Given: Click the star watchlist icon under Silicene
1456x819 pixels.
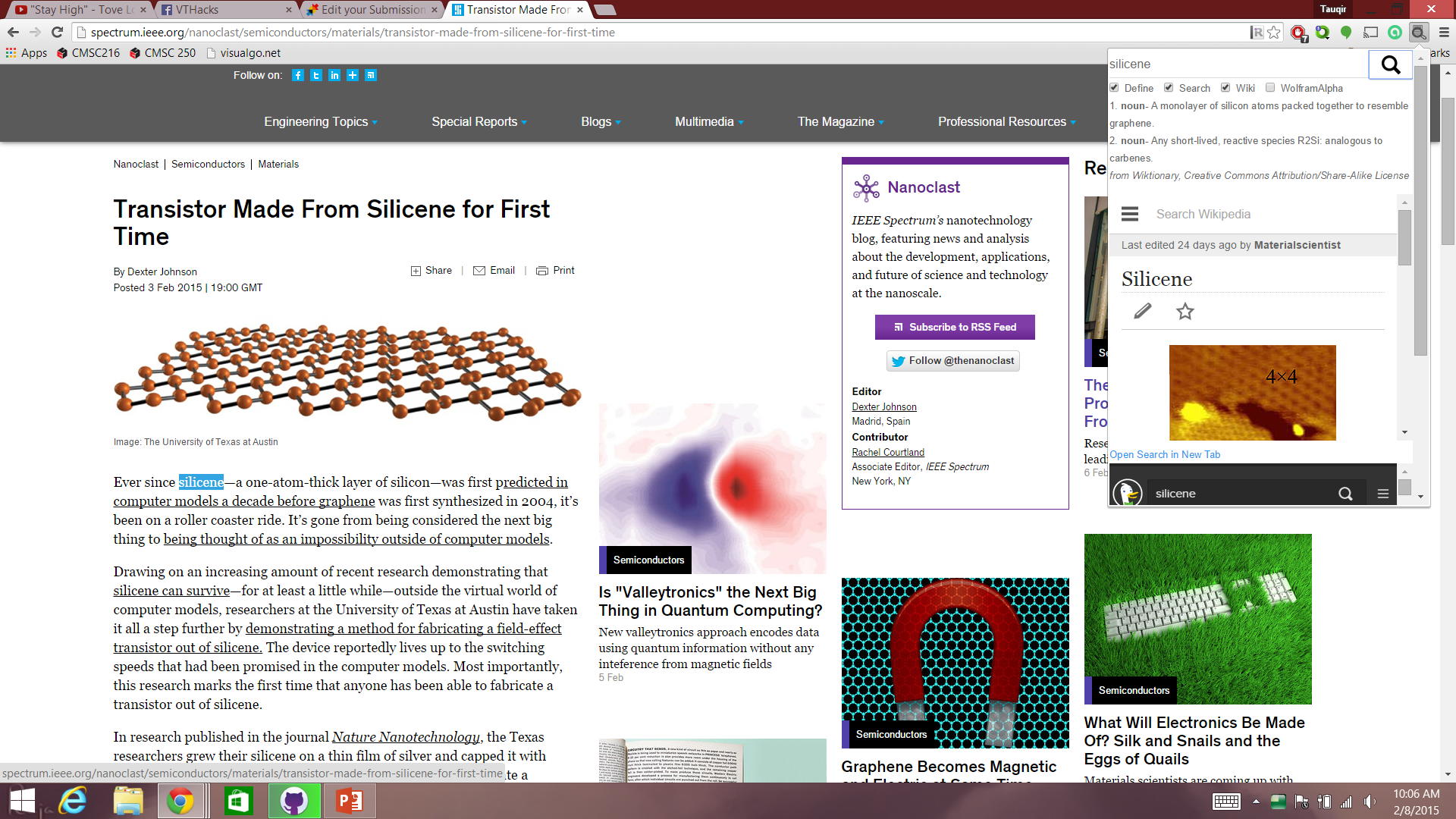Looking at the screenshot, I should 1185,312.
